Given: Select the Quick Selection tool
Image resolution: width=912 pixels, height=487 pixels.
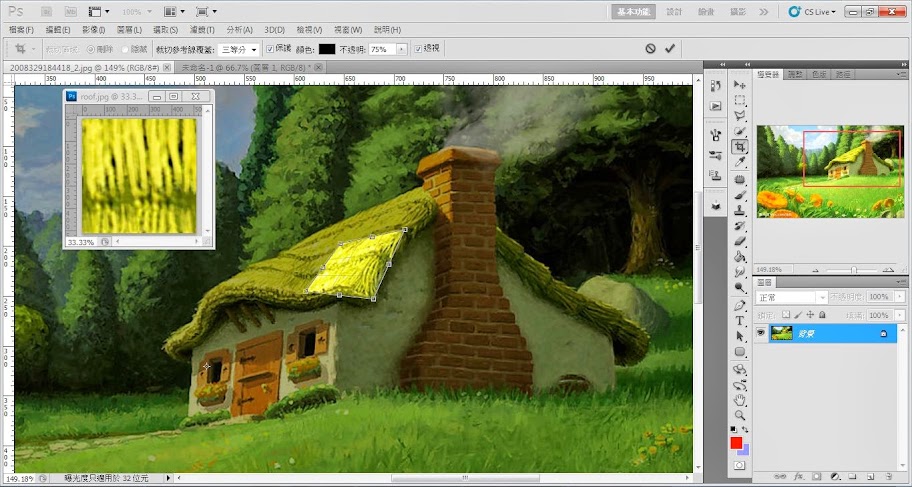Looking at the screenshot, I should tap(739, 131).
